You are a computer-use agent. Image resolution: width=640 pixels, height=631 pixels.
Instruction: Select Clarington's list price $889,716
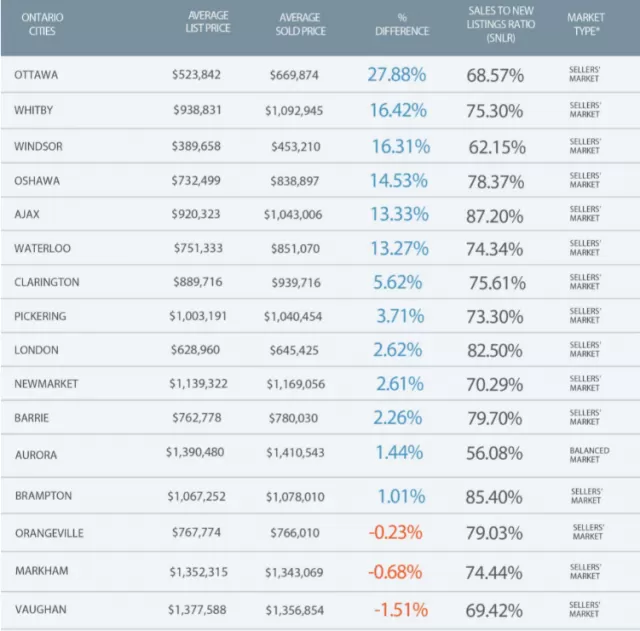(x=198, y=282)
